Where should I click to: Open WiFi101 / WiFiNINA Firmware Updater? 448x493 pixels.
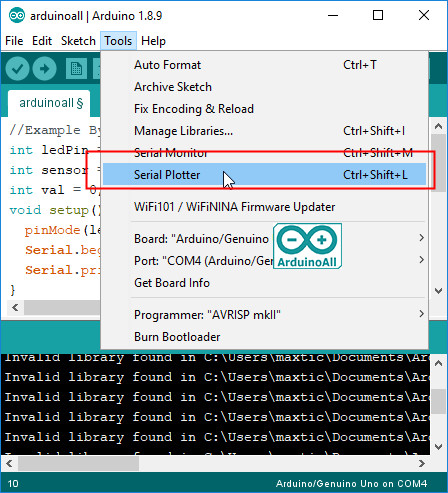[x=264, y=207]
